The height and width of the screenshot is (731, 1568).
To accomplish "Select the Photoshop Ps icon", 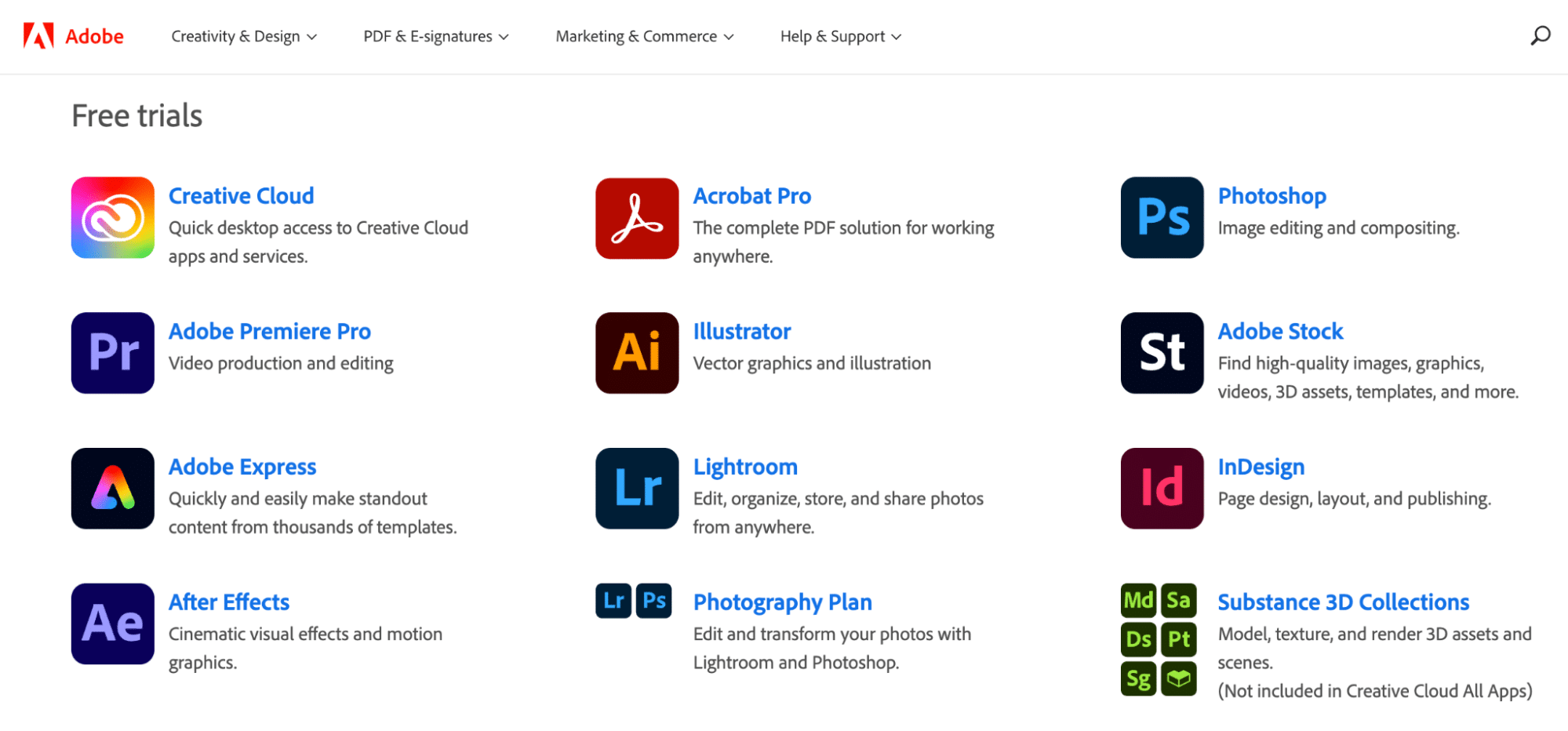I will point(1162,217).
